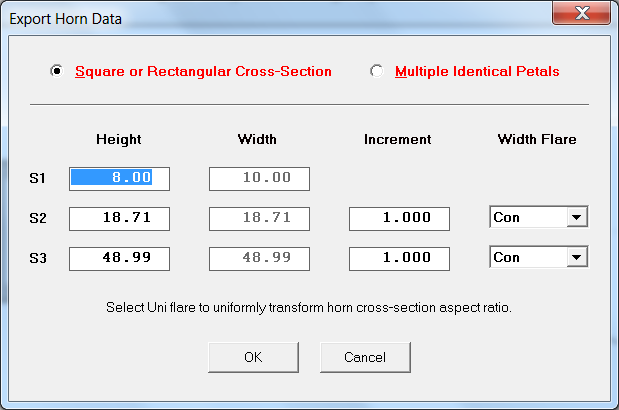
Task: Click the Height column header label
Action: [118, 139]
